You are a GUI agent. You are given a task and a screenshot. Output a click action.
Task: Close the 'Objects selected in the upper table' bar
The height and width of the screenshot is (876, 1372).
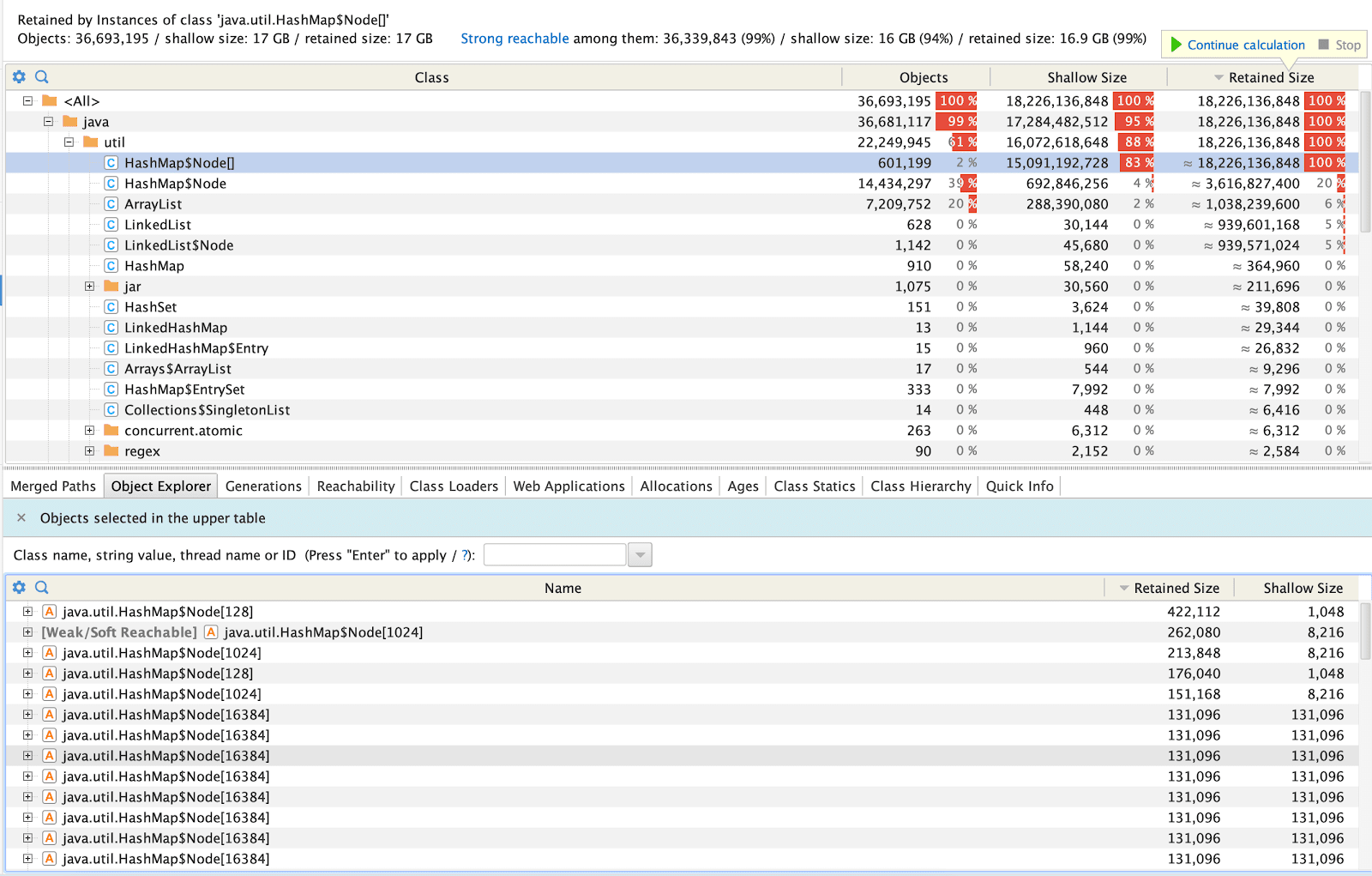(21, 518)
